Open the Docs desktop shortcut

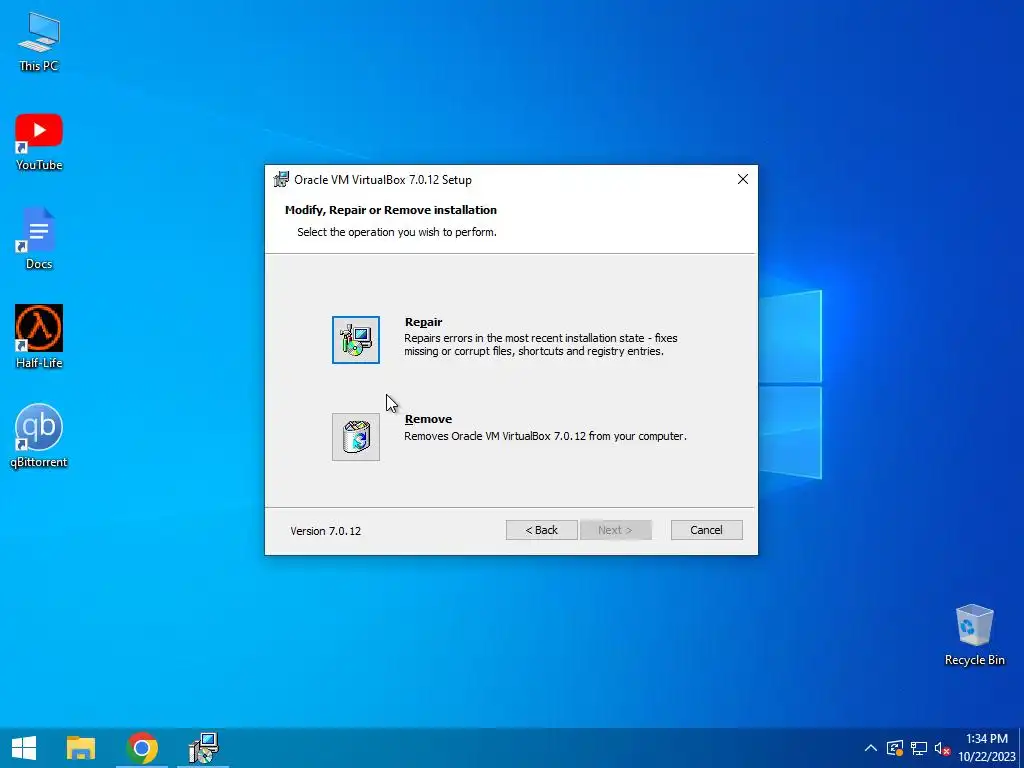39,239
